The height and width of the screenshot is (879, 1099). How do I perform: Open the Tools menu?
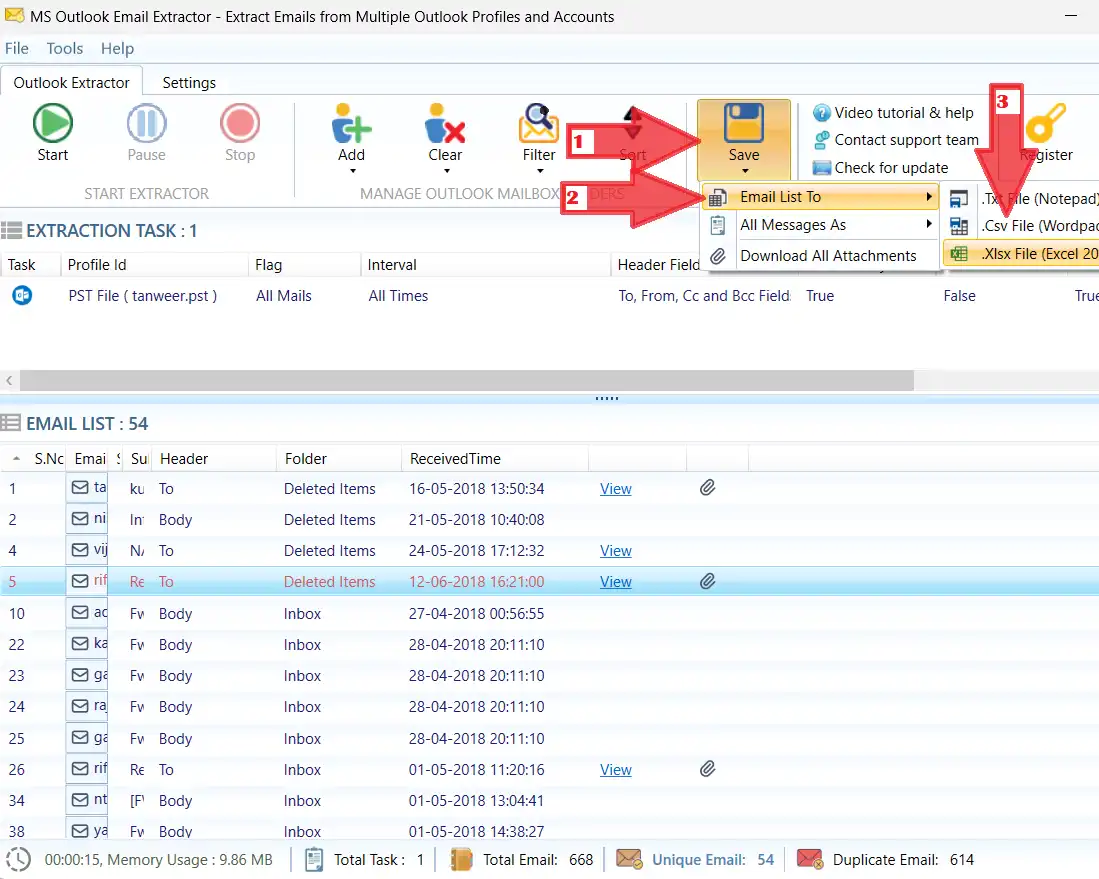point(64,48)
